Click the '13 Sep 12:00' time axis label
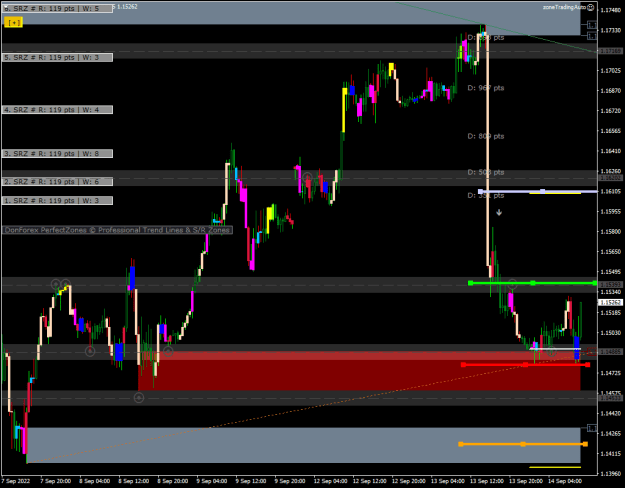The image size is (625, 488). (x=487, y=481)
